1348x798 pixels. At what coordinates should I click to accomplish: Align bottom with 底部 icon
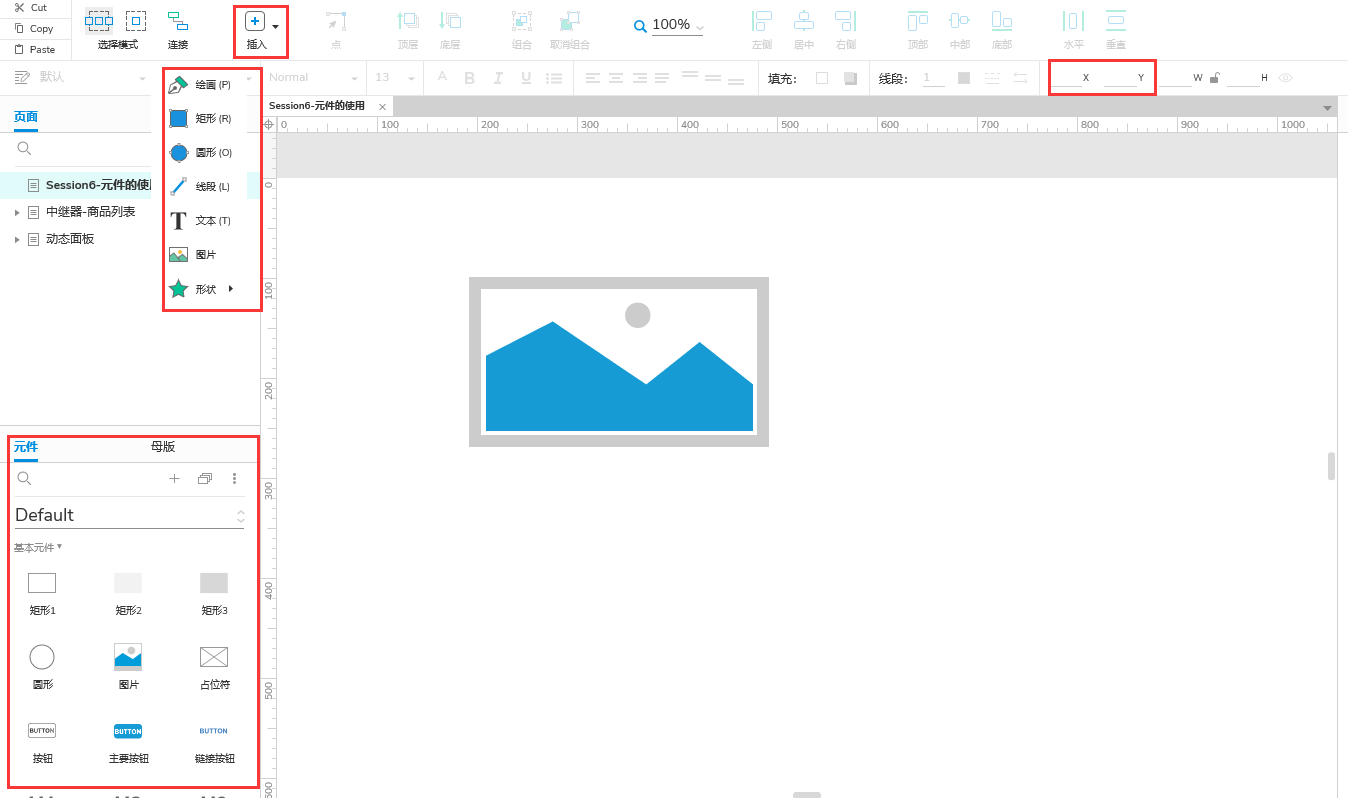[1002, 21]
